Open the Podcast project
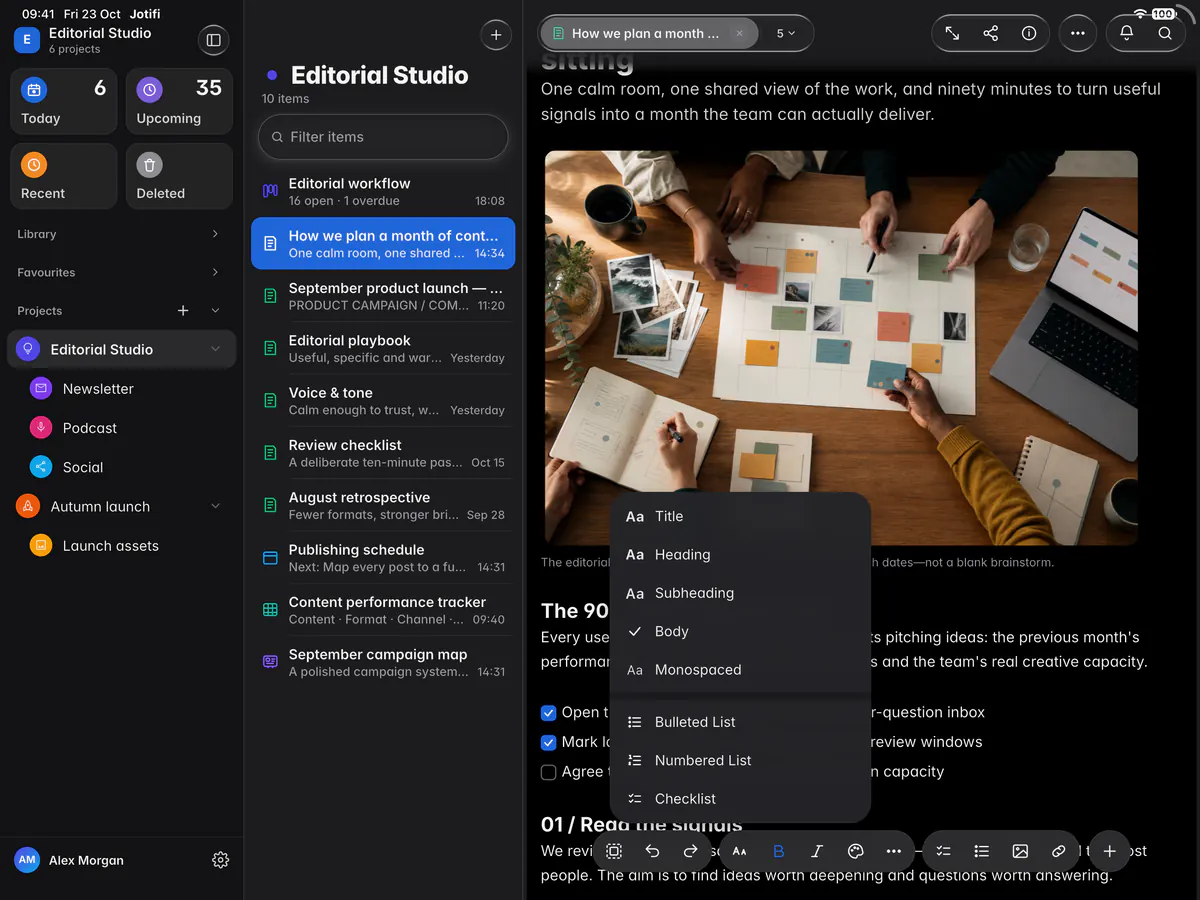 pos(121,428)
